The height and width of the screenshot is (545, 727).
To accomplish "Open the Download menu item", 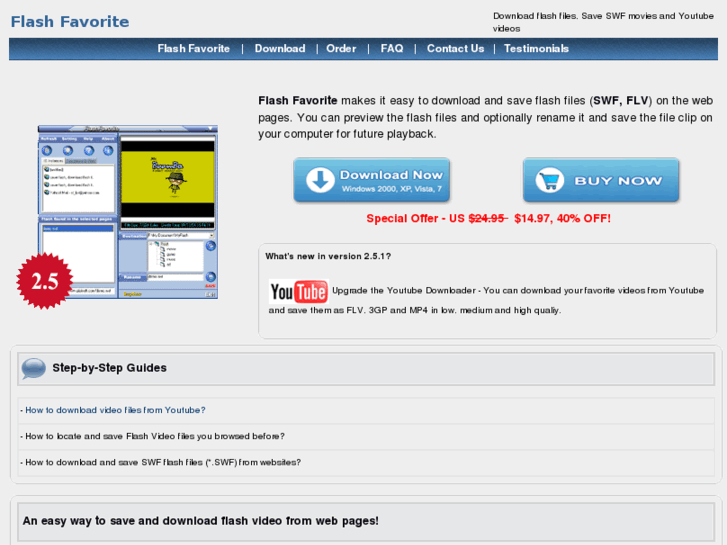I will click(280, 49).
